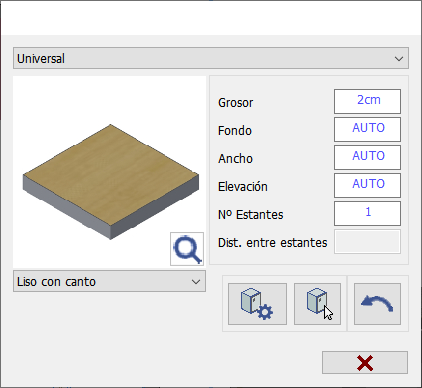This screenshot has height=388, width=422.
Task: Click the Nº Estantes label
Action: click(x=251, y=215)
